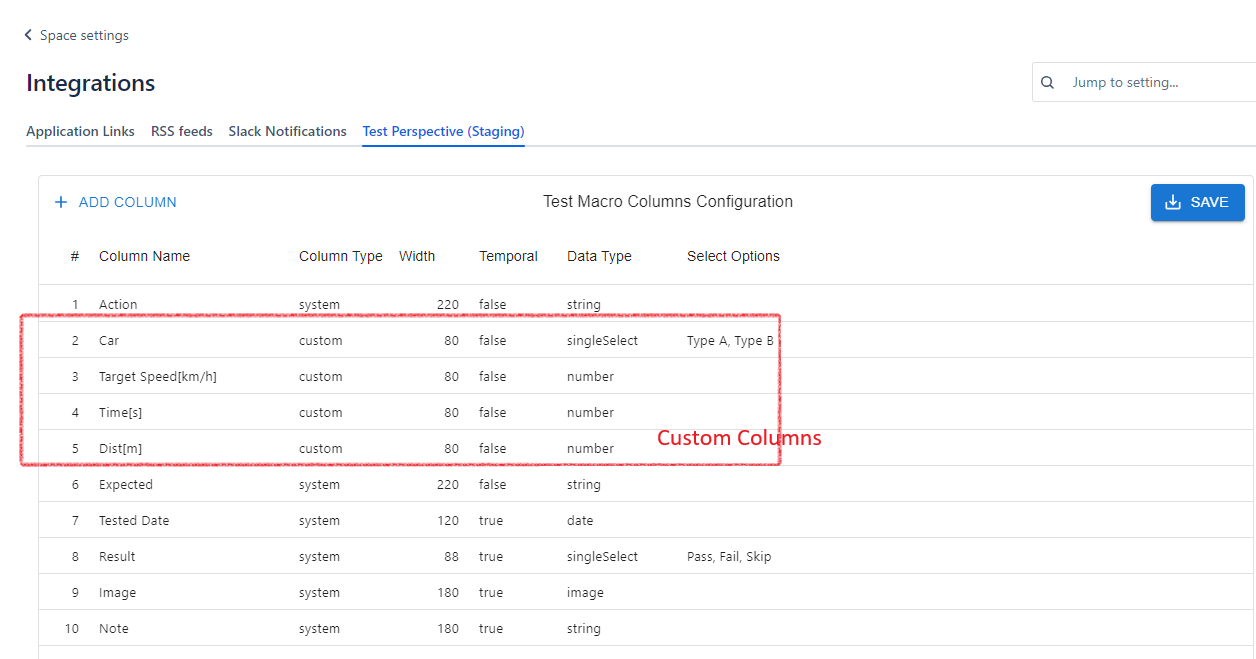The image size is (1256, 659).
Task: View the Test Perspective (Staging) tab
Action: 443,131
